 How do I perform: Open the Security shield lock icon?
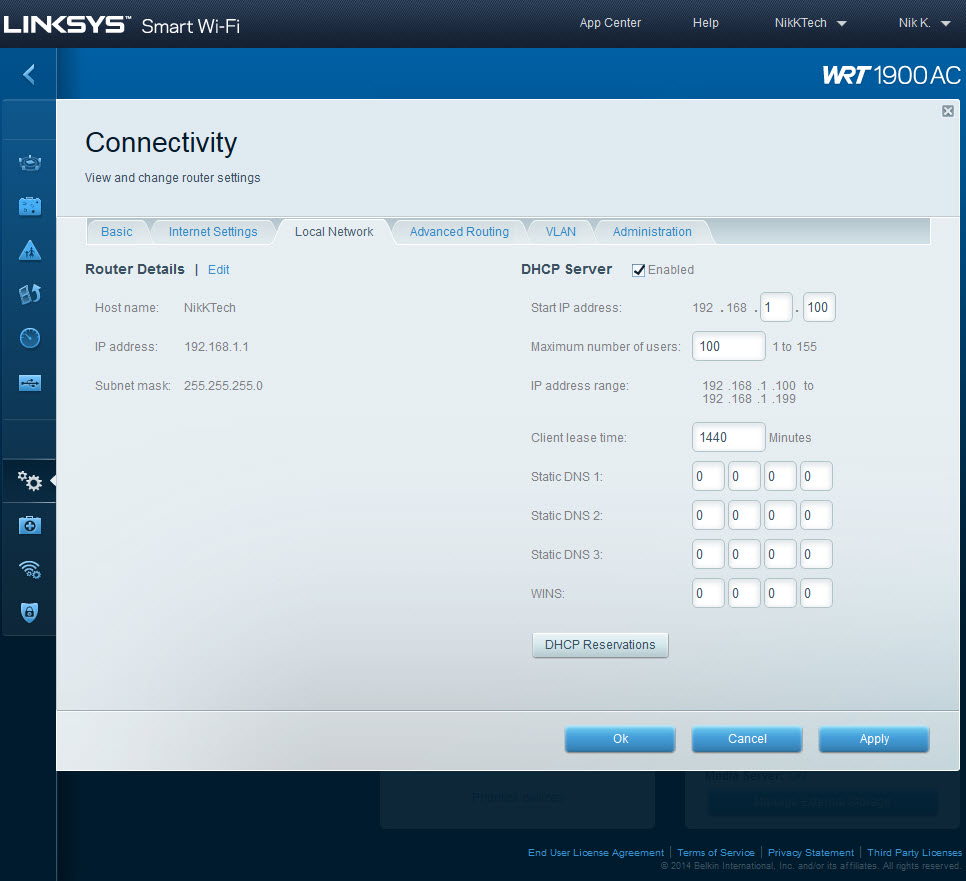click(30, 612)
